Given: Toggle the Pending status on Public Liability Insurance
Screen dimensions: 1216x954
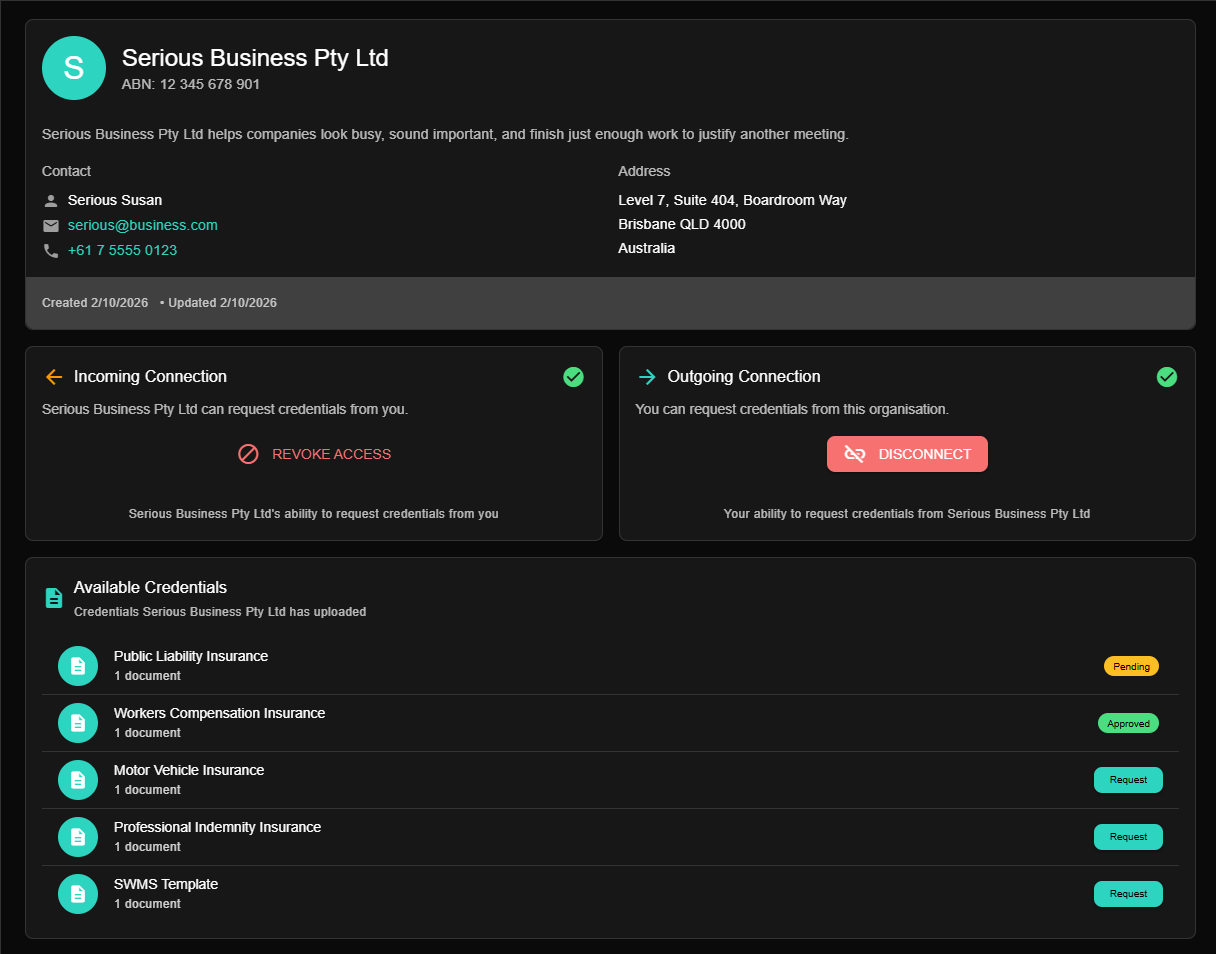Looking at the screenshot, I should coord(1131,665).
